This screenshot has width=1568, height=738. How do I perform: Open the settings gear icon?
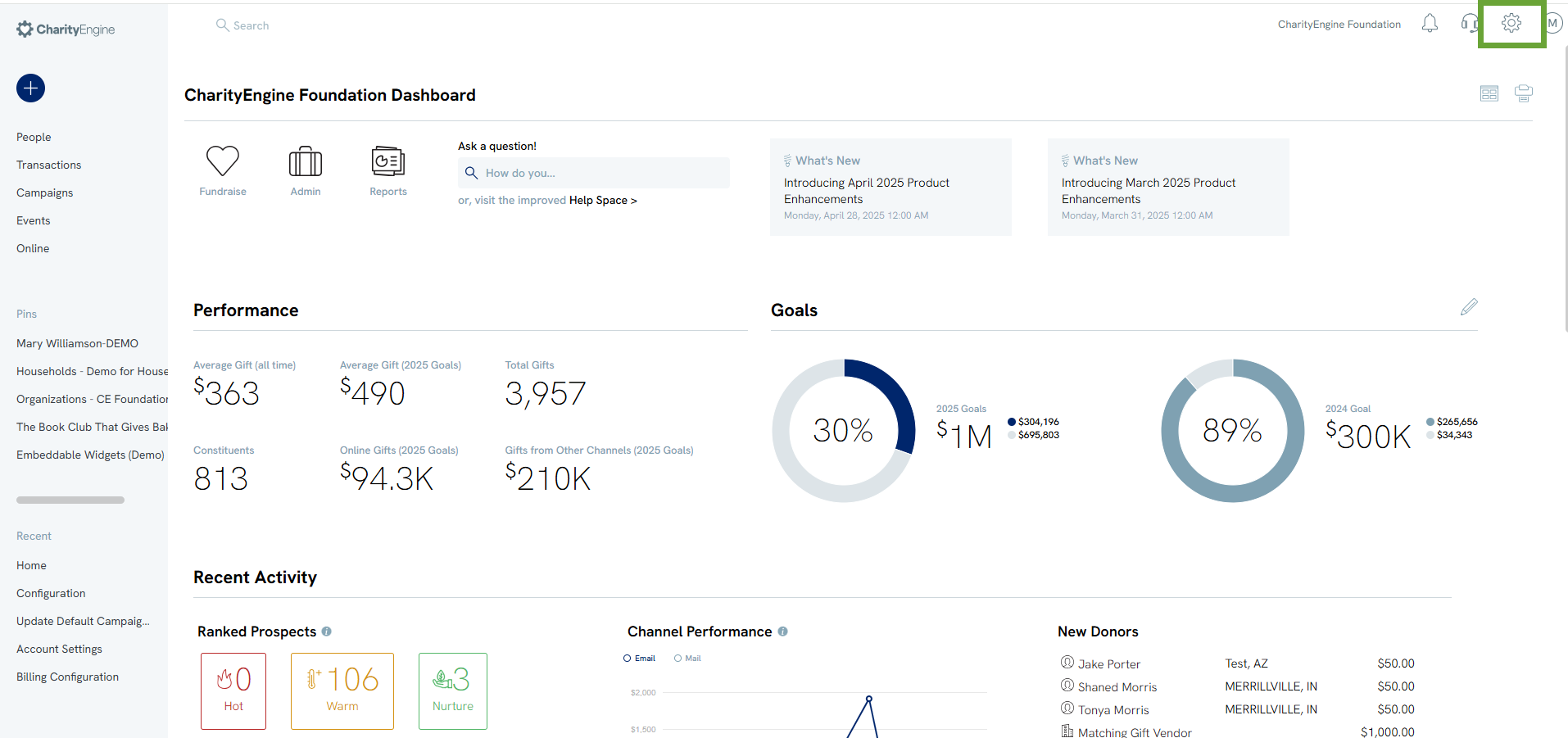tap(1511, 24)
